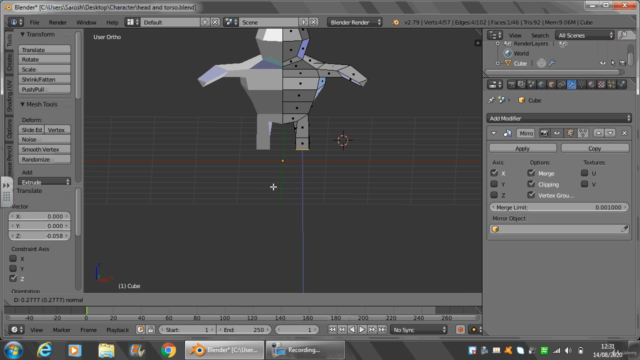
Task: Open the Help menu
Action: click(x=112, y=22)
